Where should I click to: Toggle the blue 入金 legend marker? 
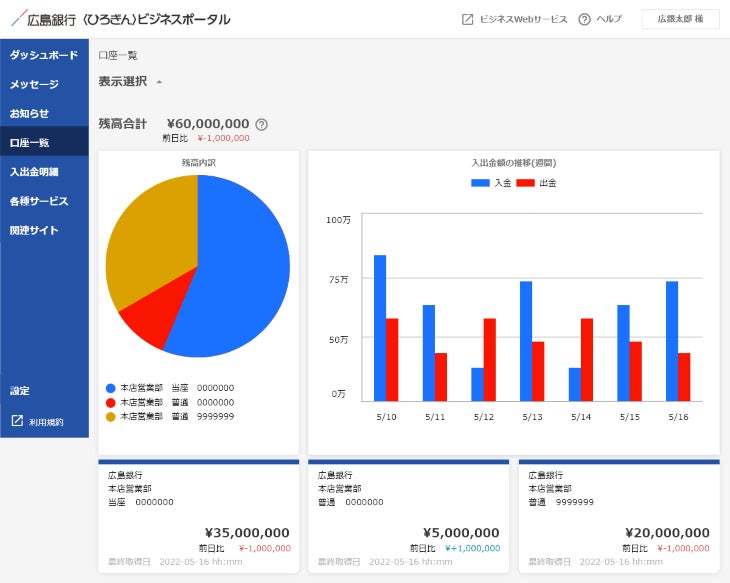(480, 183)
